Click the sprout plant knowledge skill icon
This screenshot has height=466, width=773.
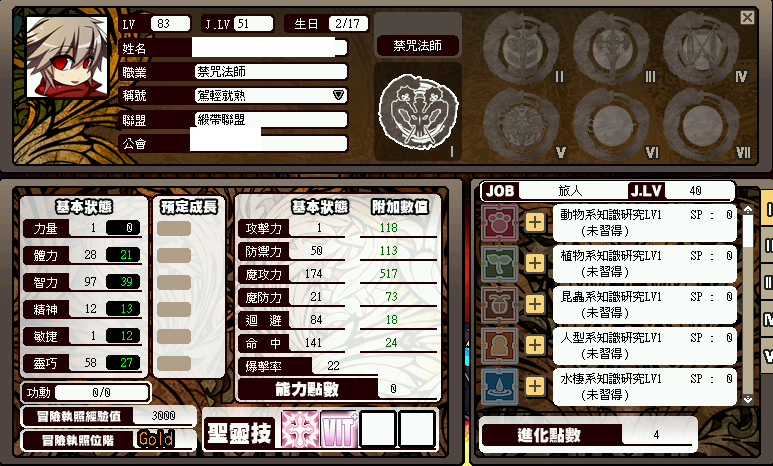click(x=499, y=263)
